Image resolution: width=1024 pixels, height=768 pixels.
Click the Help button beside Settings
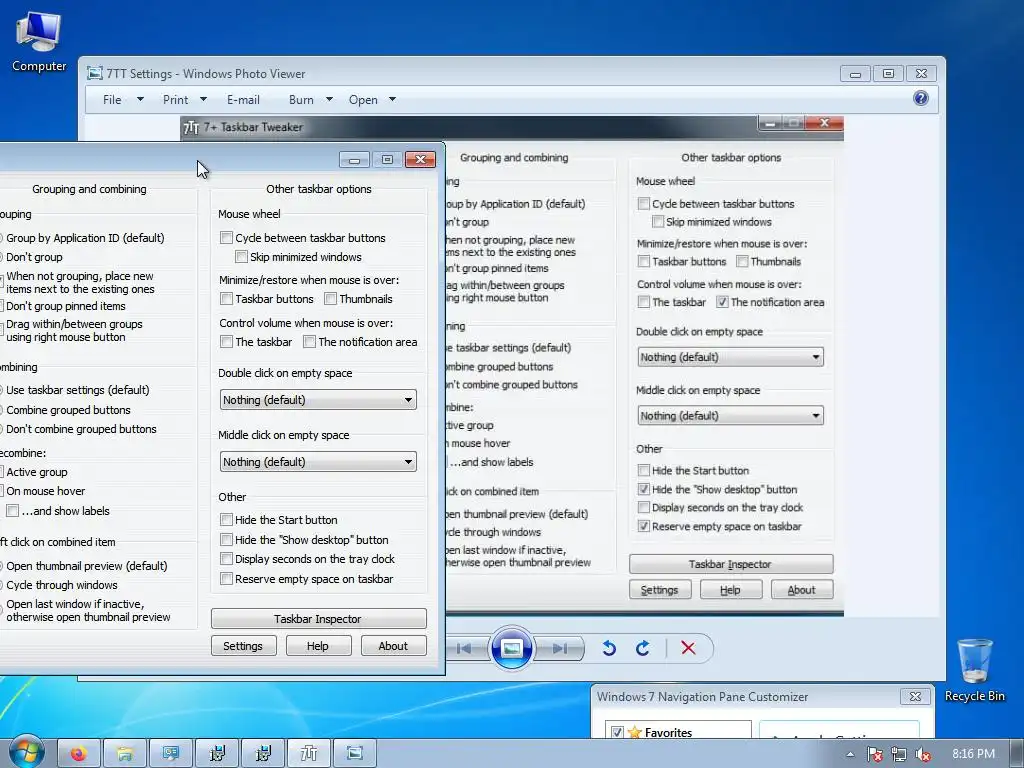point(318,646)
